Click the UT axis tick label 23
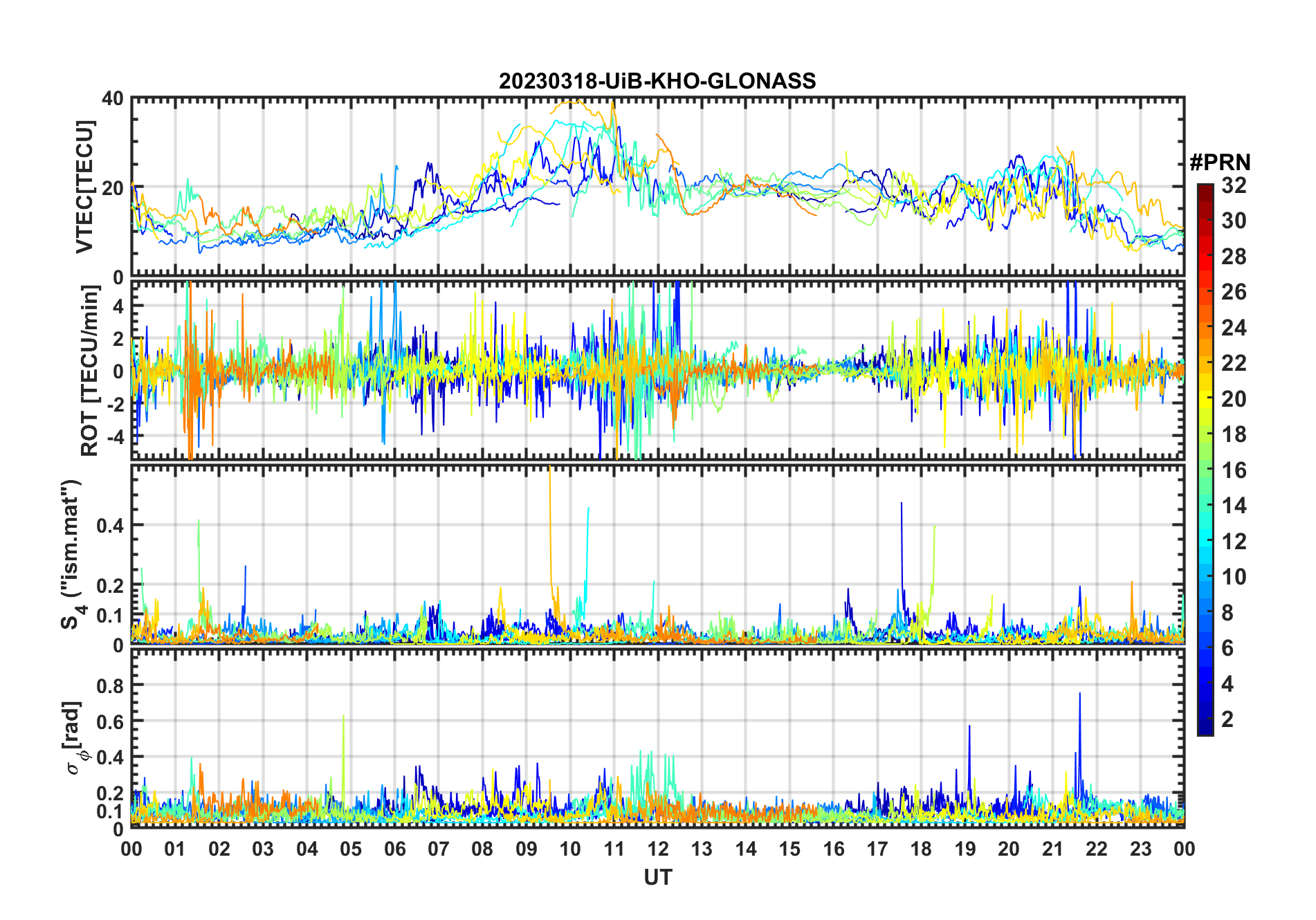 coord(1140,849)
